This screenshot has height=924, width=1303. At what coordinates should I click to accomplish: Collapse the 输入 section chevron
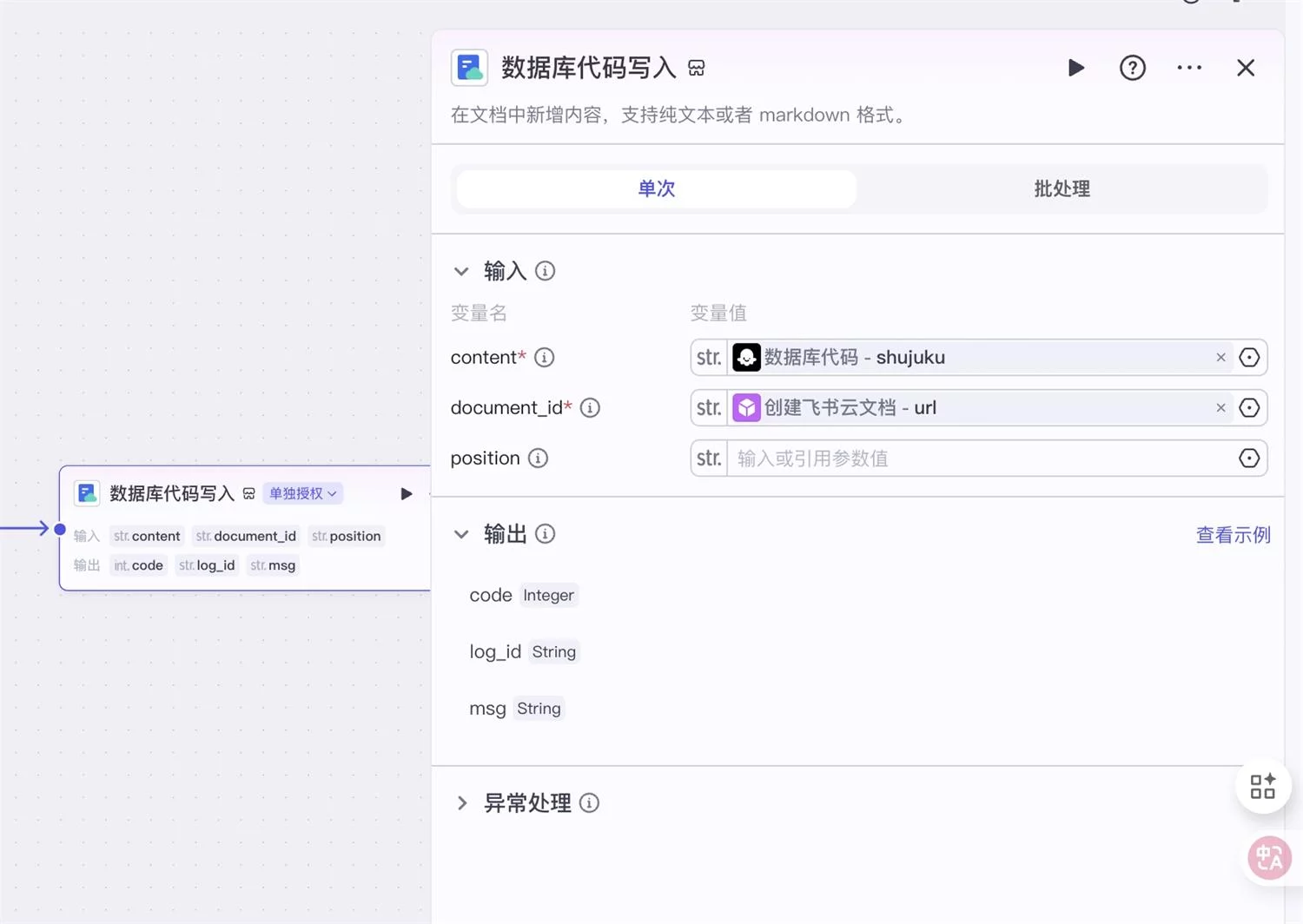click(x=461, y=271)
